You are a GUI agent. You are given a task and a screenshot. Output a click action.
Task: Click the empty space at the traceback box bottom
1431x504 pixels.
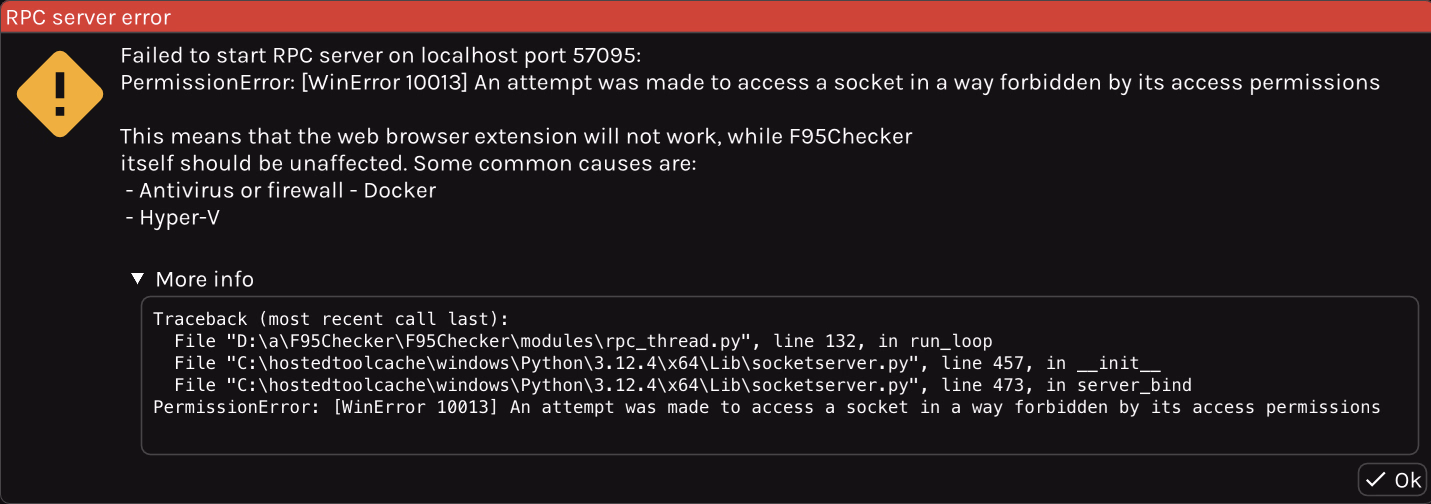point(780,436)
